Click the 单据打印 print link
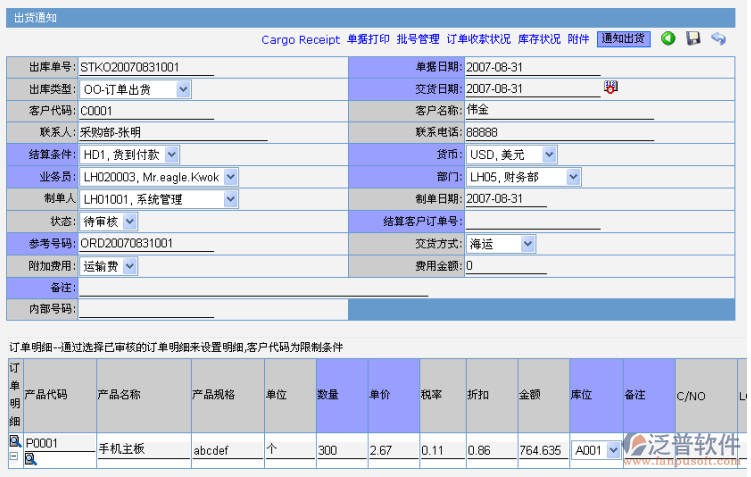Viewport: 751px width, 477px height. pyautogui.click(x=368, y=40)
